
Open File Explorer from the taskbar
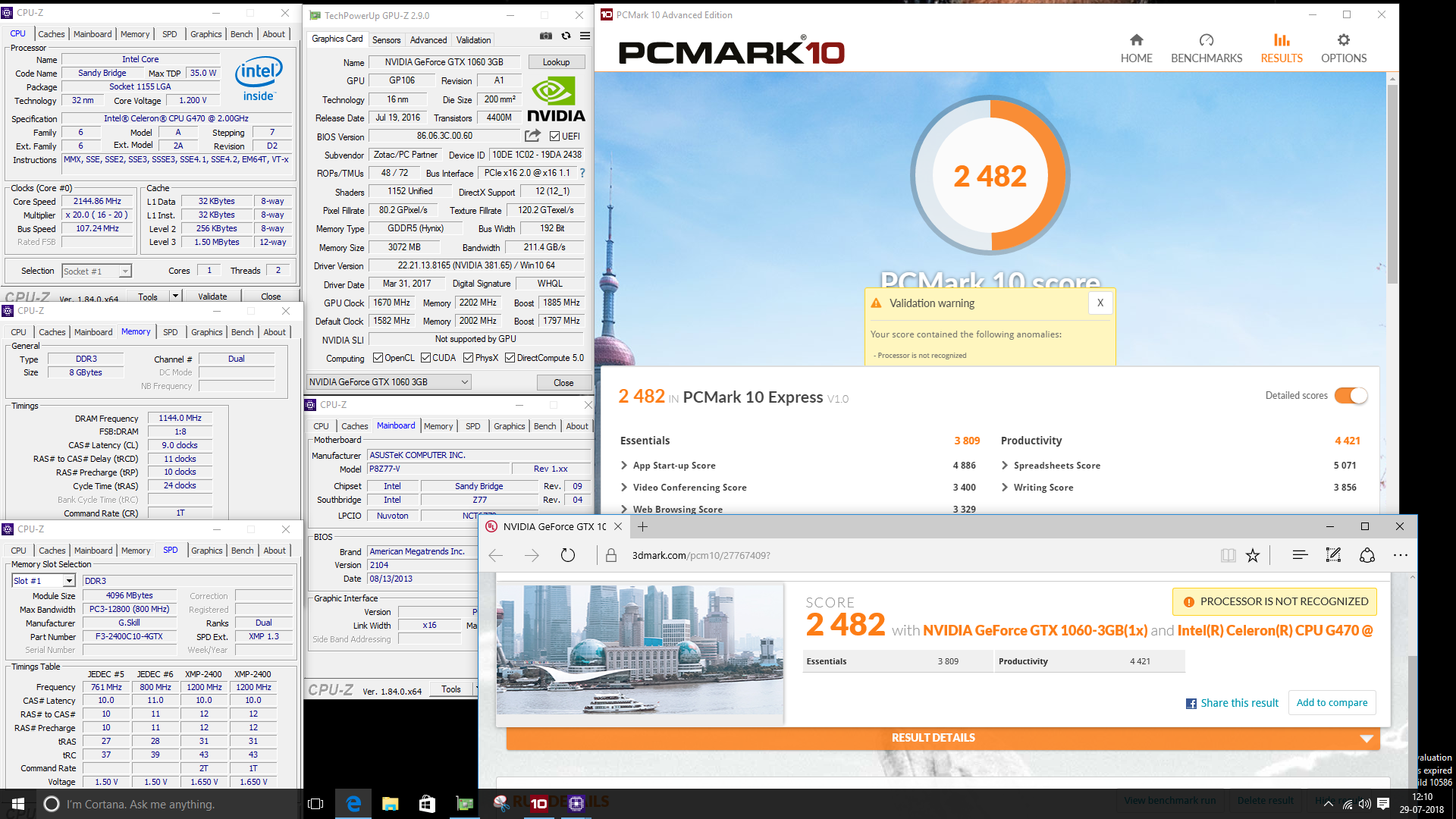click(390, 804)
